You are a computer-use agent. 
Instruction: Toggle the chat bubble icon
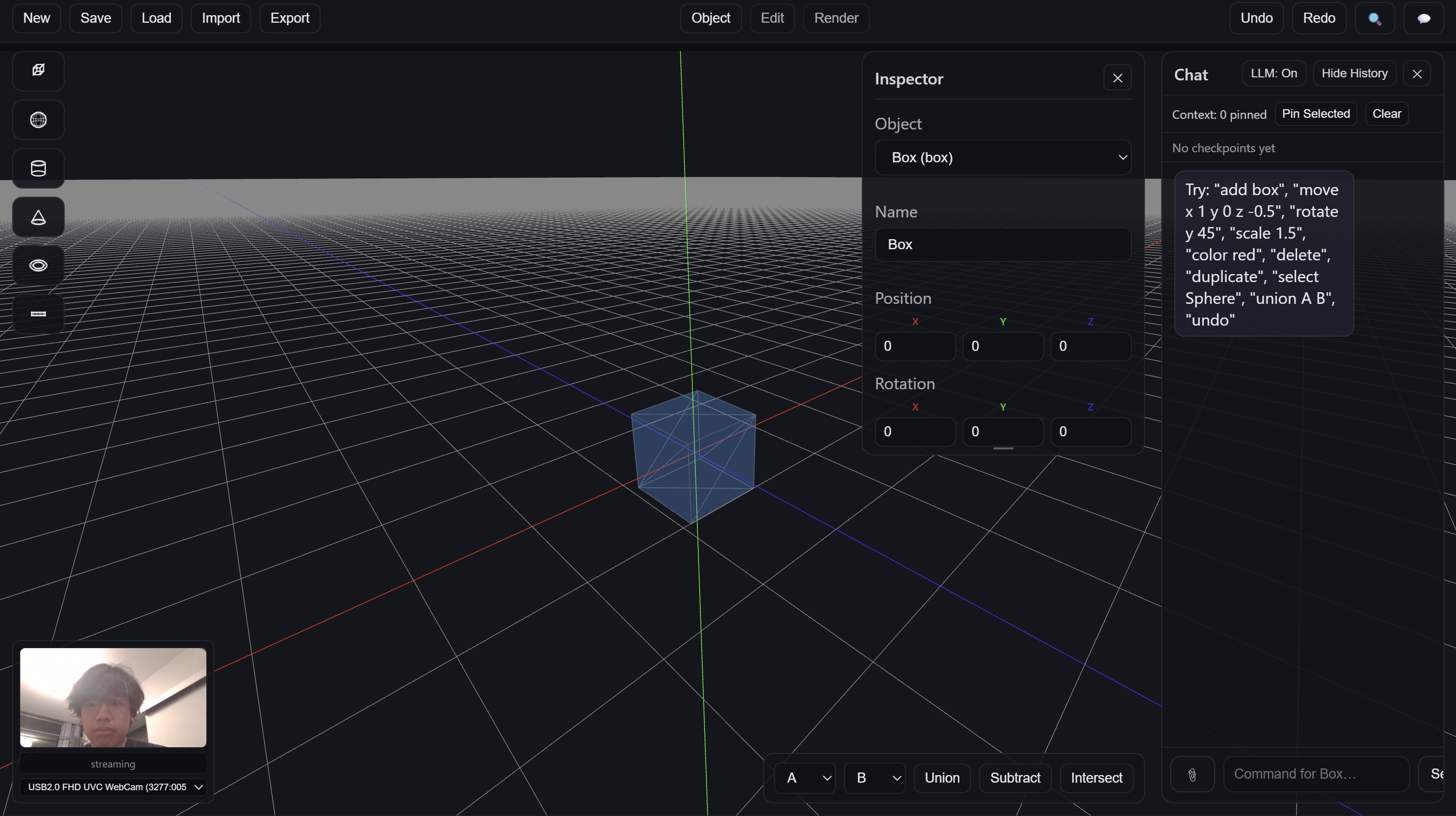pos(1423,18)
